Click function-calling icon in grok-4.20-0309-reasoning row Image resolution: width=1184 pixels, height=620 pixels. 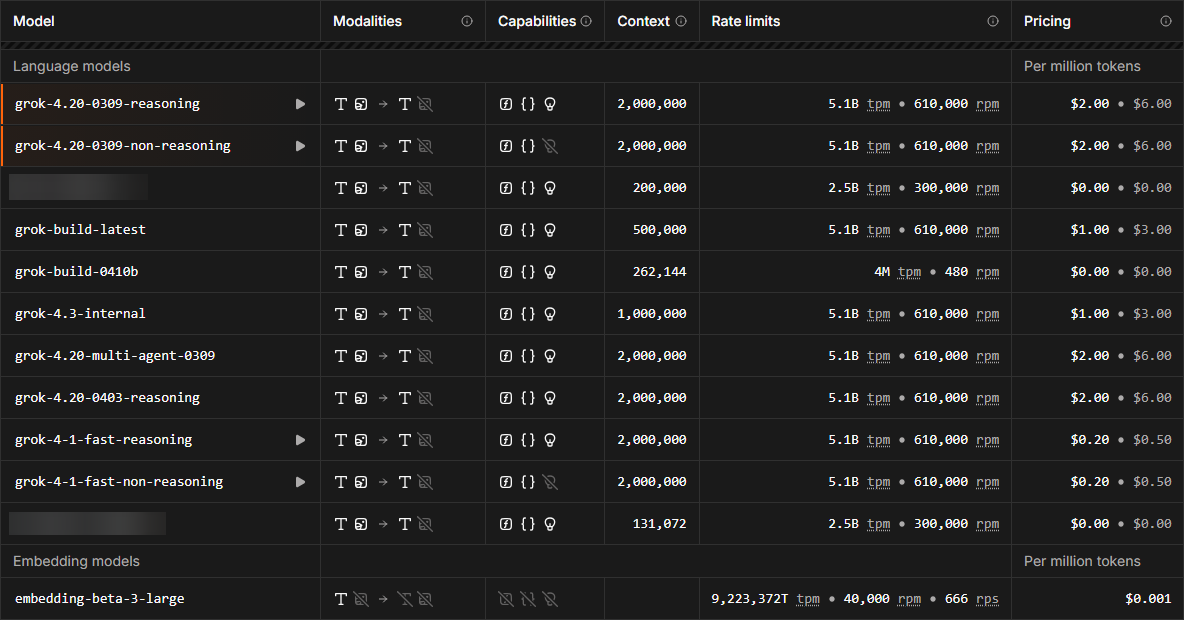(x=506, y=104)
